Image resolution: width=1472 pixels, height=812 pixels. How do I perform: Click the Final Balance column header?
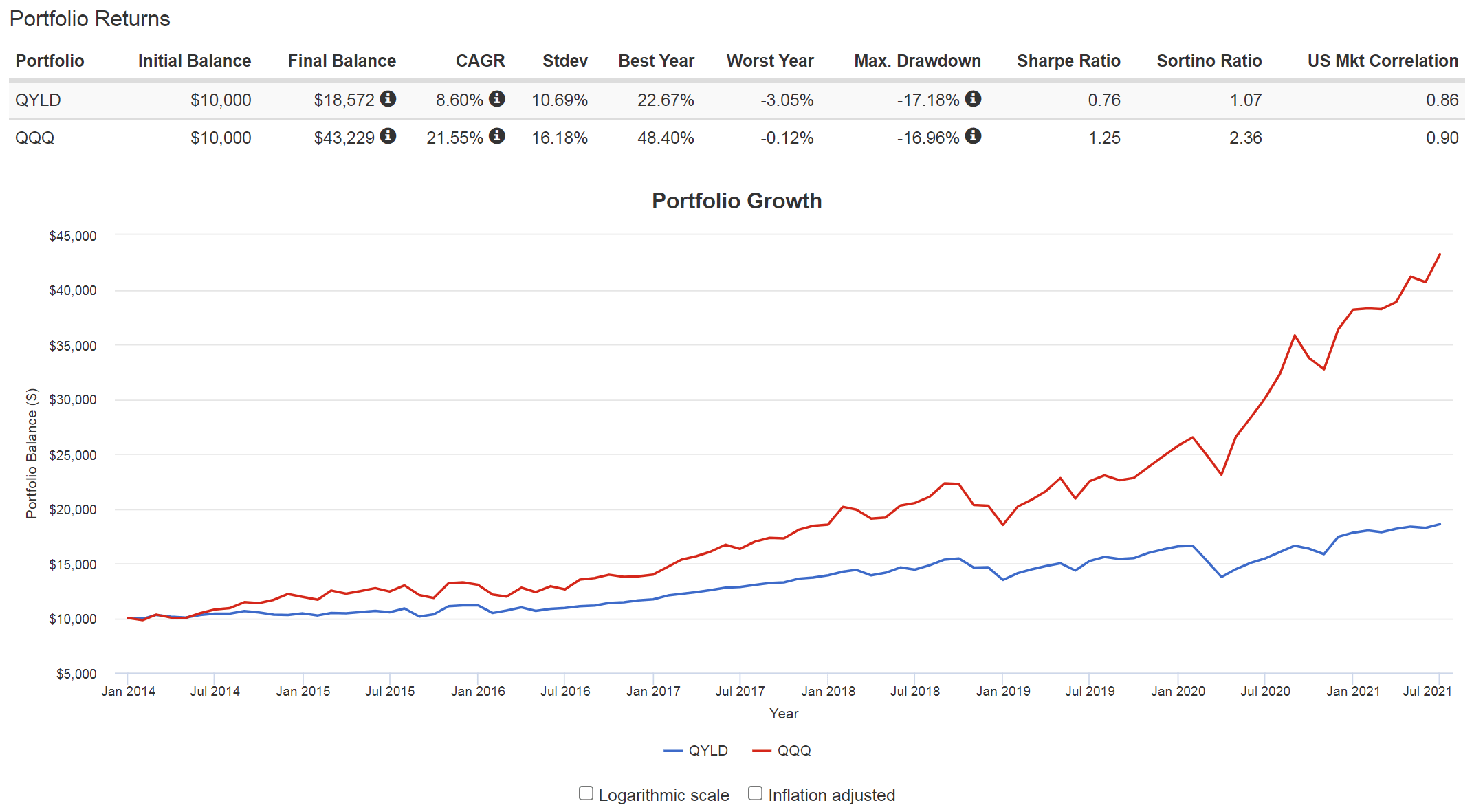[x=342, y=61]
